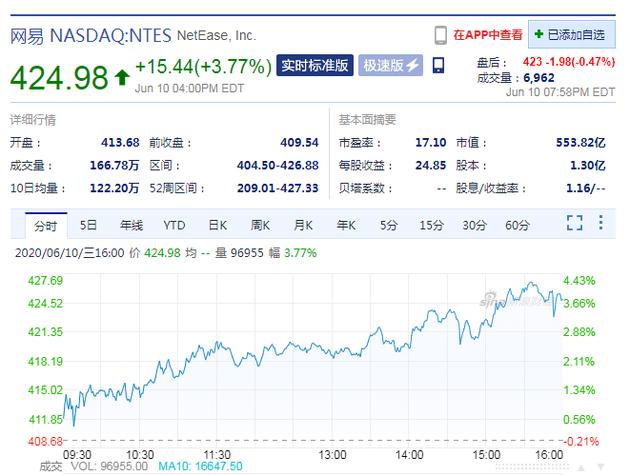Screen dimensions: 630x476
Task: Click the 成交量 value 166.78万
Action: point(115,165)
